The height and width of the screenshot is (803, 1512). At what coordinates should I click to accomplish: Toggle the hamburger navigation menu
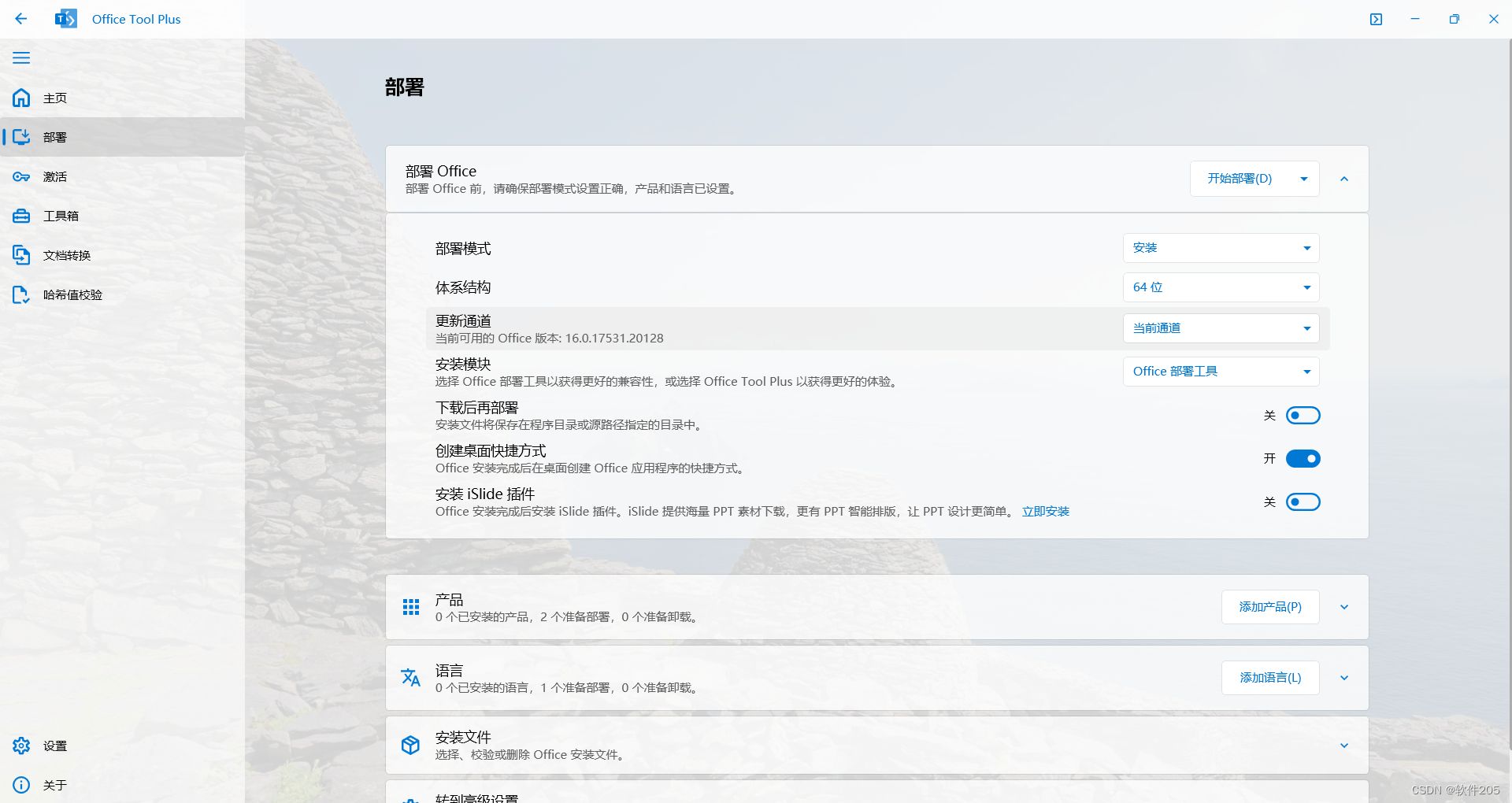(21, 57)
